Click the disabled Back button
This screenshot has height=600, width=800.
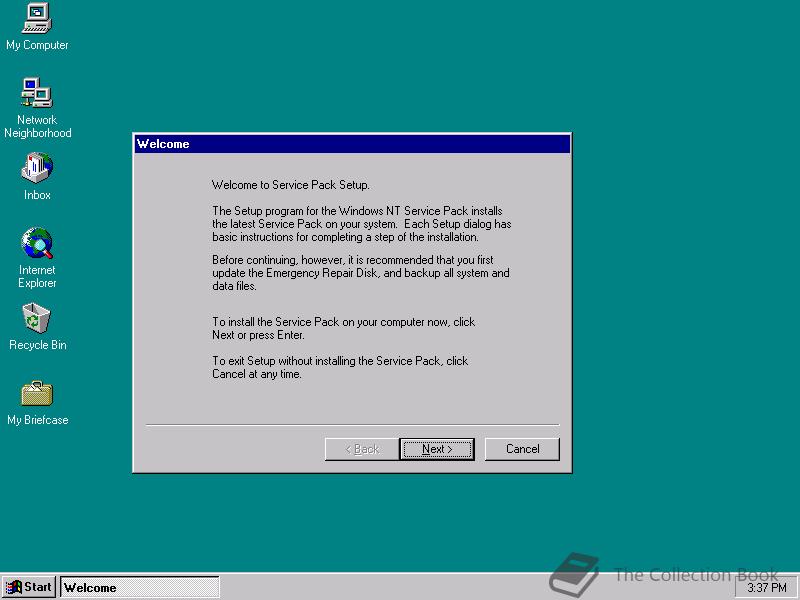pyautogui.click(x=362, y=449)
